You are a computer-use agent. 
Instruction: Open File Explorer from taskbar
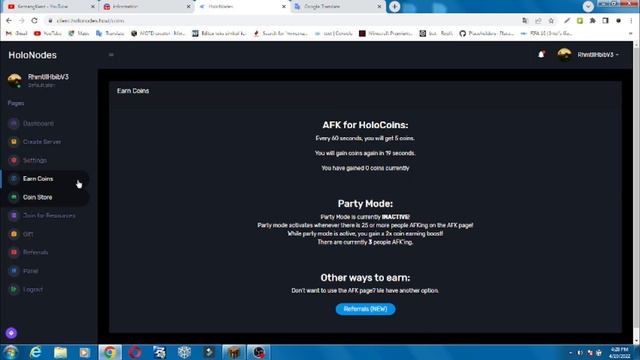click(x=60, y=352)
